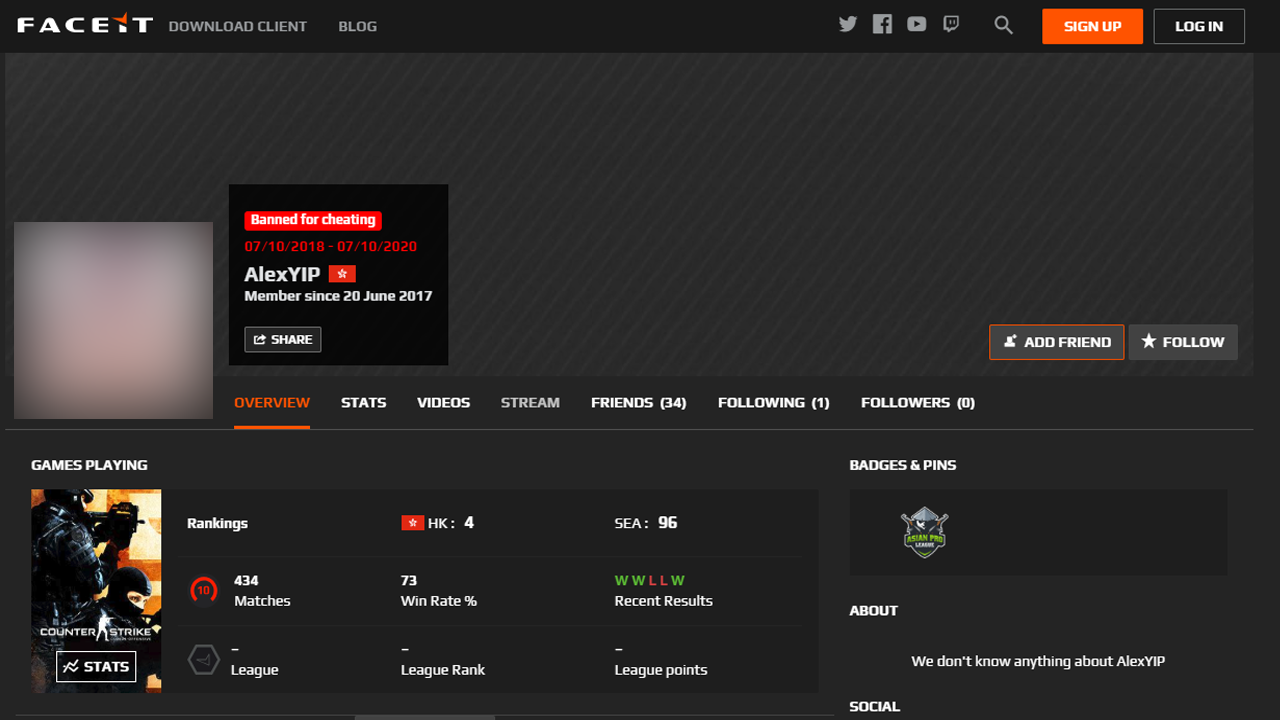This screenshot has width=1280, height=720.
Task: Click the Hong Kong flag beside AlexYIP
Action: [342, 274]
